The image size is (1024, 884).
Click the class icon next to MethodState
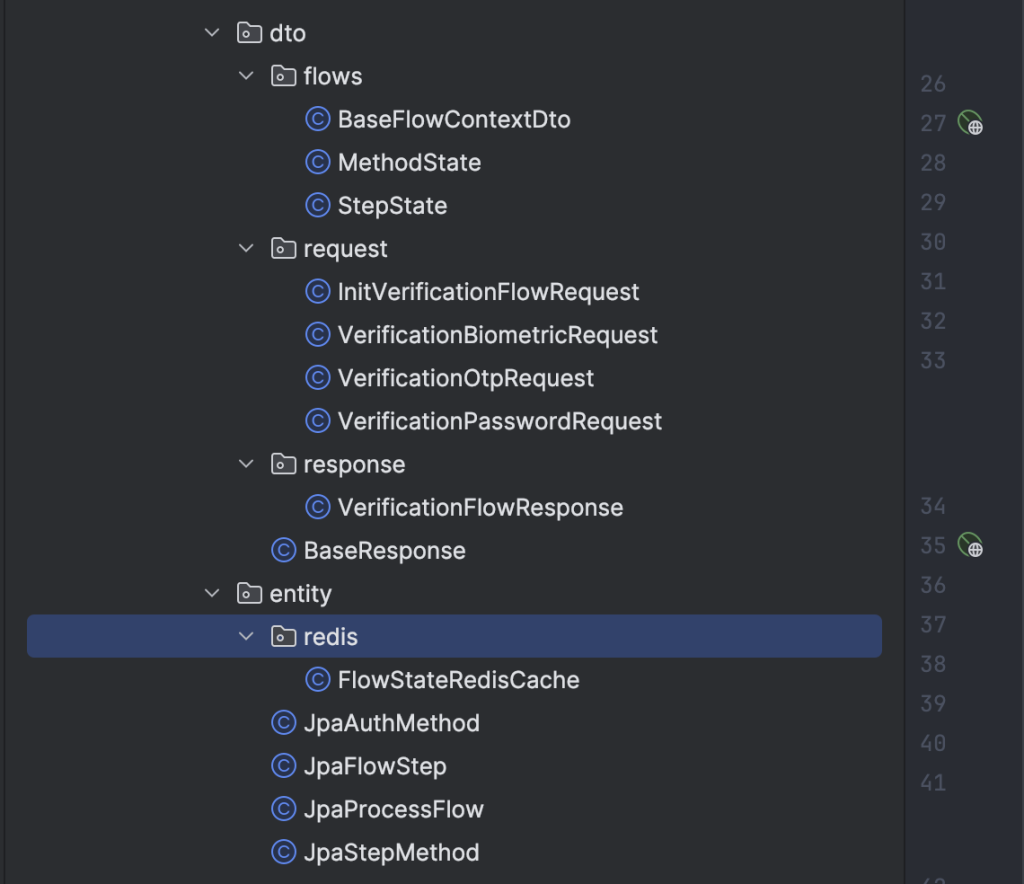coord(317,163)
